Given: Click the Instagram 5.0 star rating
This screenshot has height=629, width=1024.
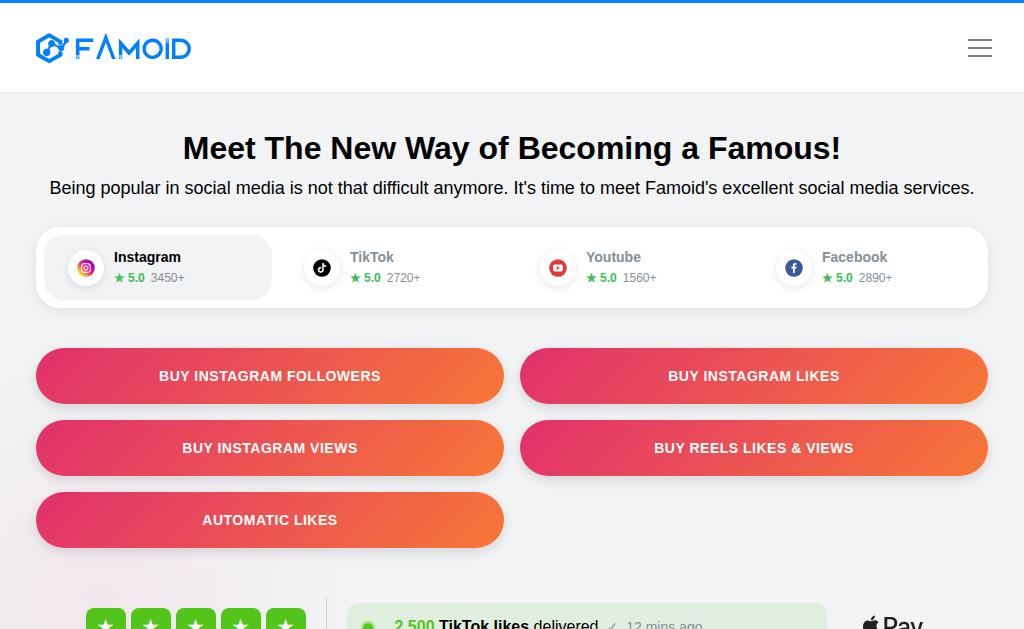Looking at the screenshot, I should (x=129, y=278).
